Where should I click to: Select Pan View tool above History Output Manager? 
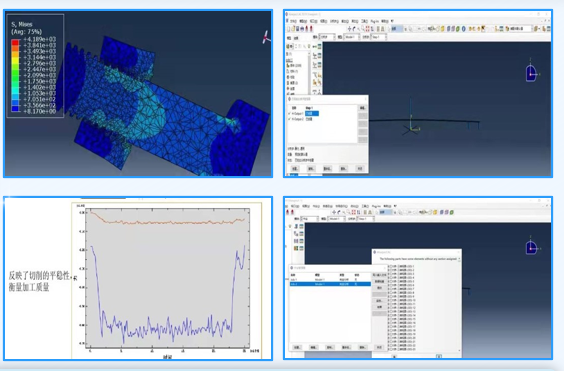pyautogui.click(x=349, y=29)
